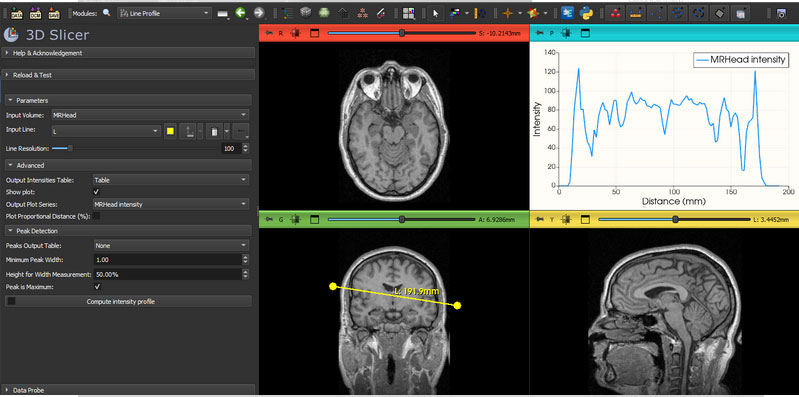Open the Segment Editor module icon

tap(381, 13)
